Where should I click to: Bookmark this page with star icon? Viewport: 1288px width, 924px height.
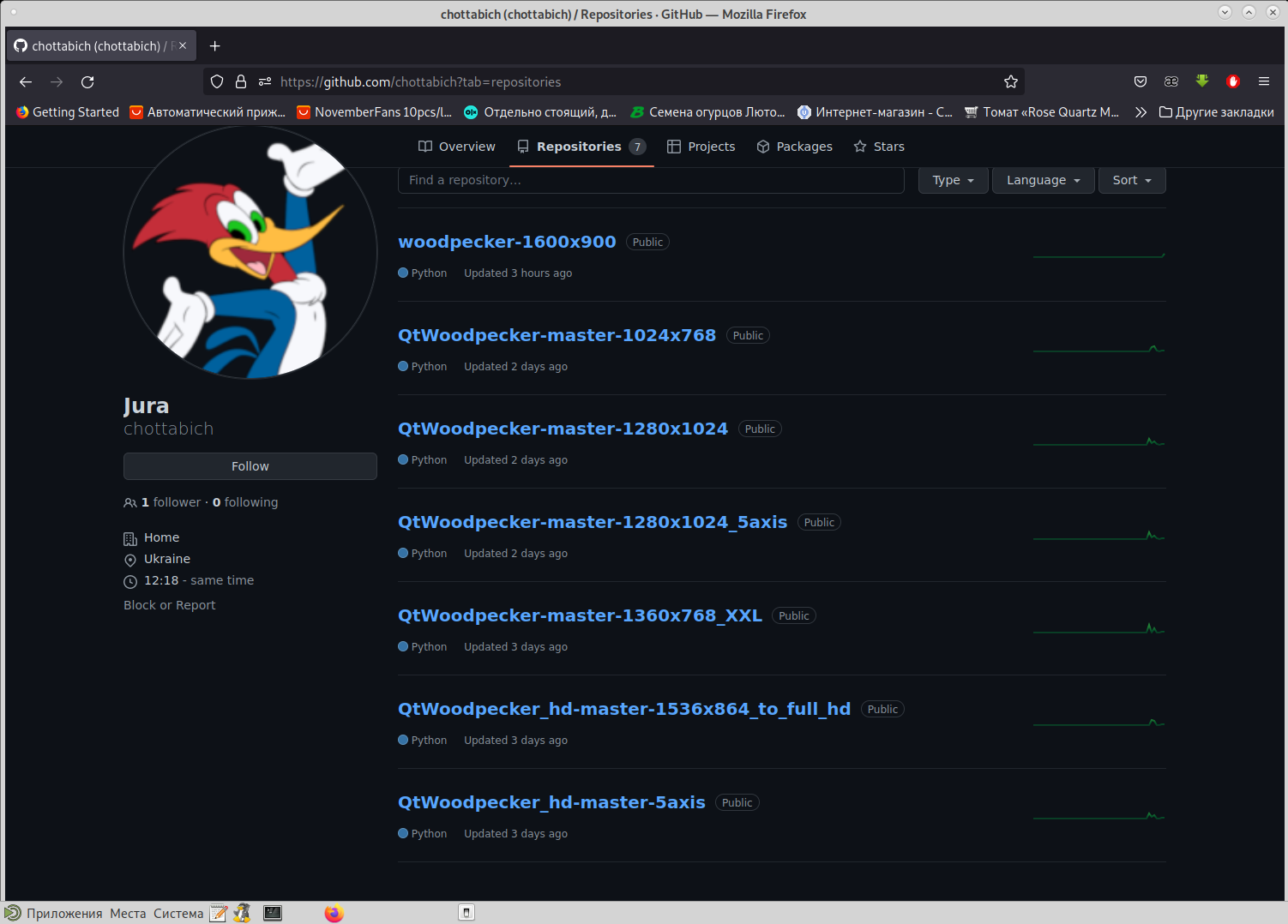click(x=1011, y=81)
